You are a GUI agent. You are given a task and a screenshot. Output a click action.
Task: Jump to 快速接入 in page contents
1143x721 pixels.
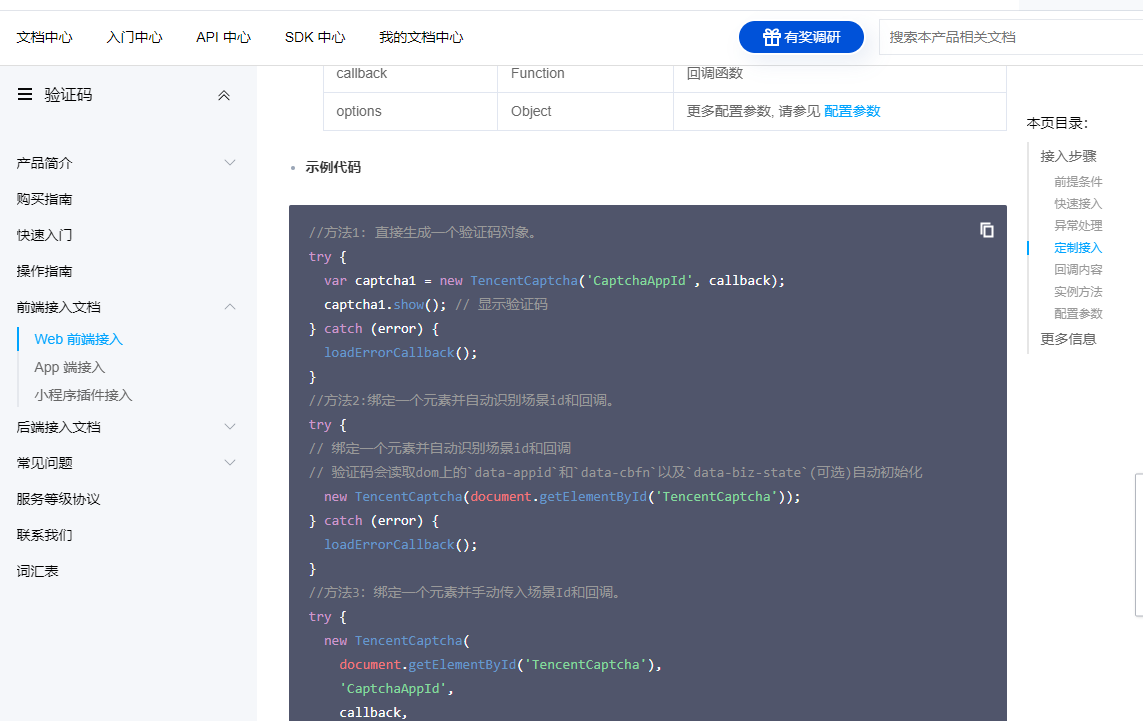(x=1078, y=203)
